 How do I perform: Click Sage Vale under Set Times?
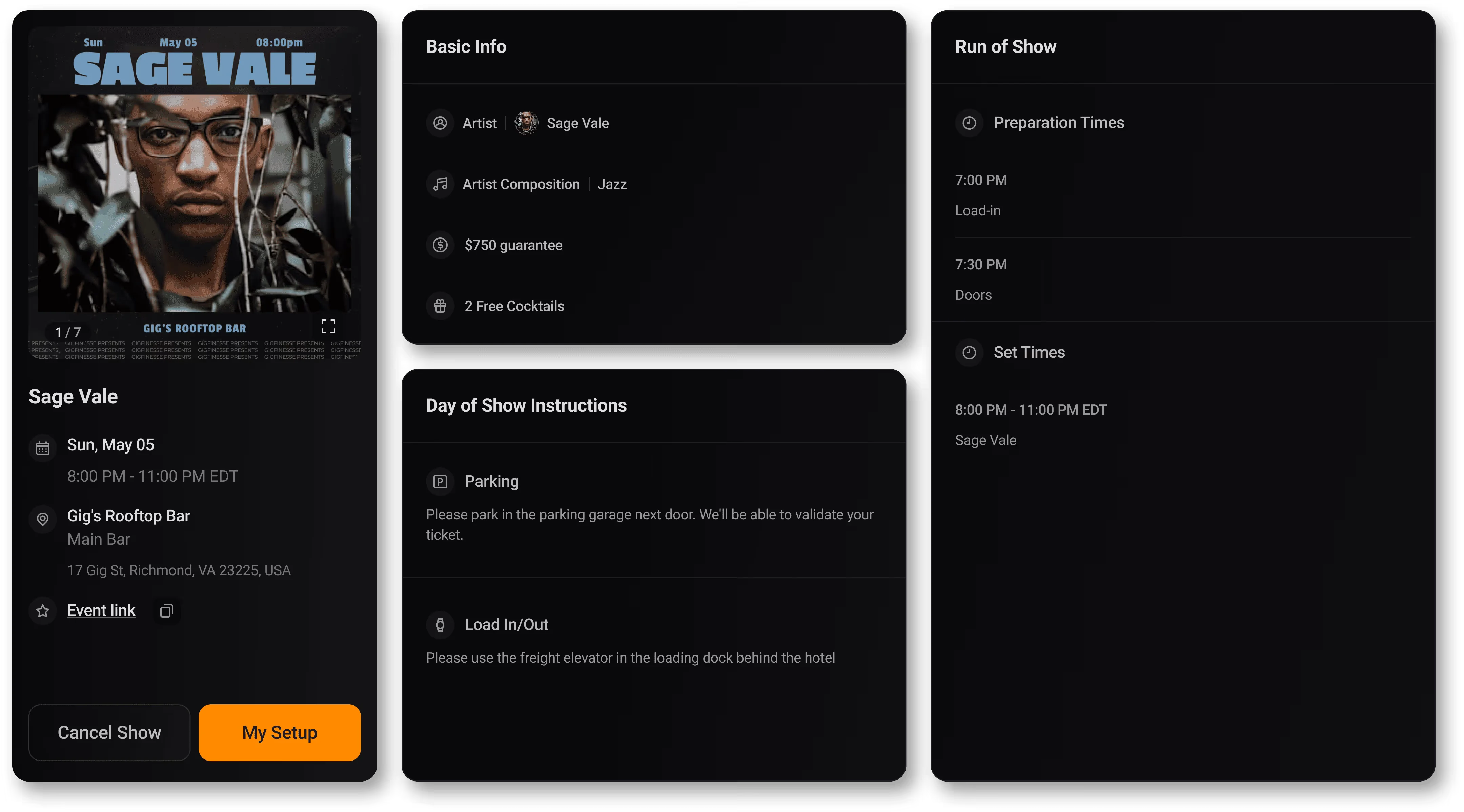tap(985, 440)
